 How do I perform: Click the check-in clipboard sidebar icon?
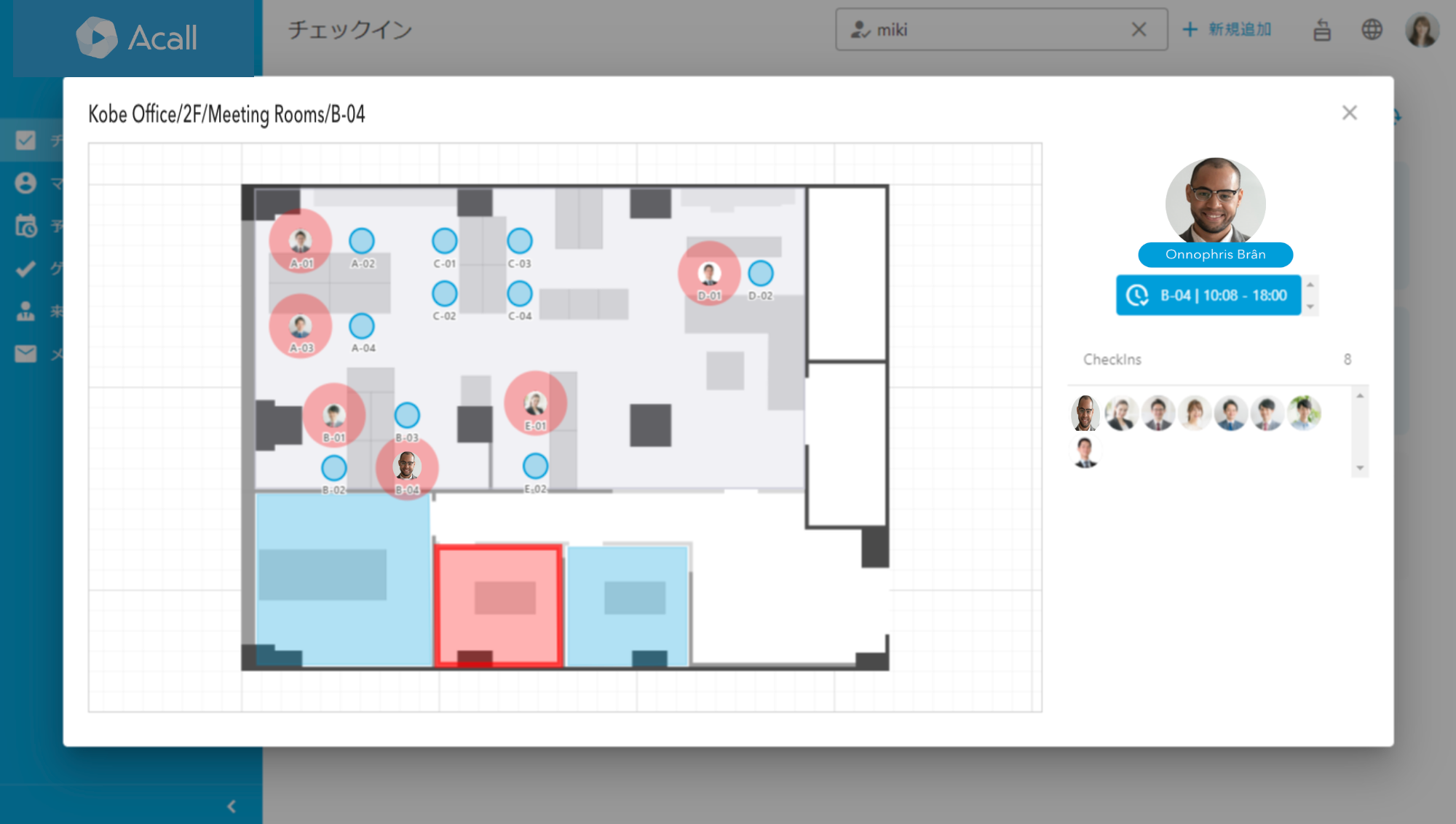tap(25, 140)
